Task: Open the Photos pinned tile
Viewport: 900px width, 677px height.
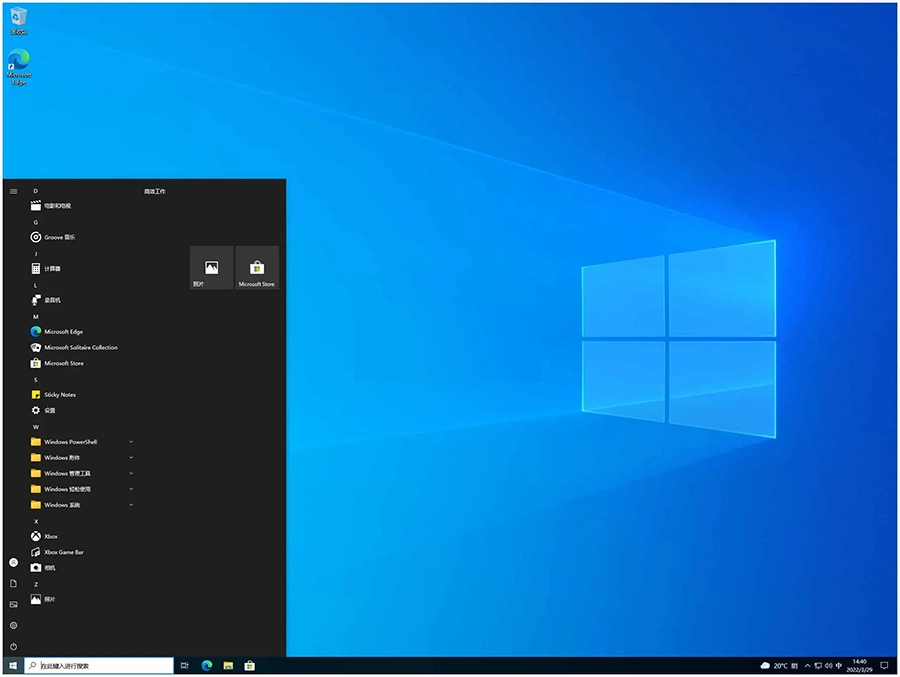Action: coord(211,268)
